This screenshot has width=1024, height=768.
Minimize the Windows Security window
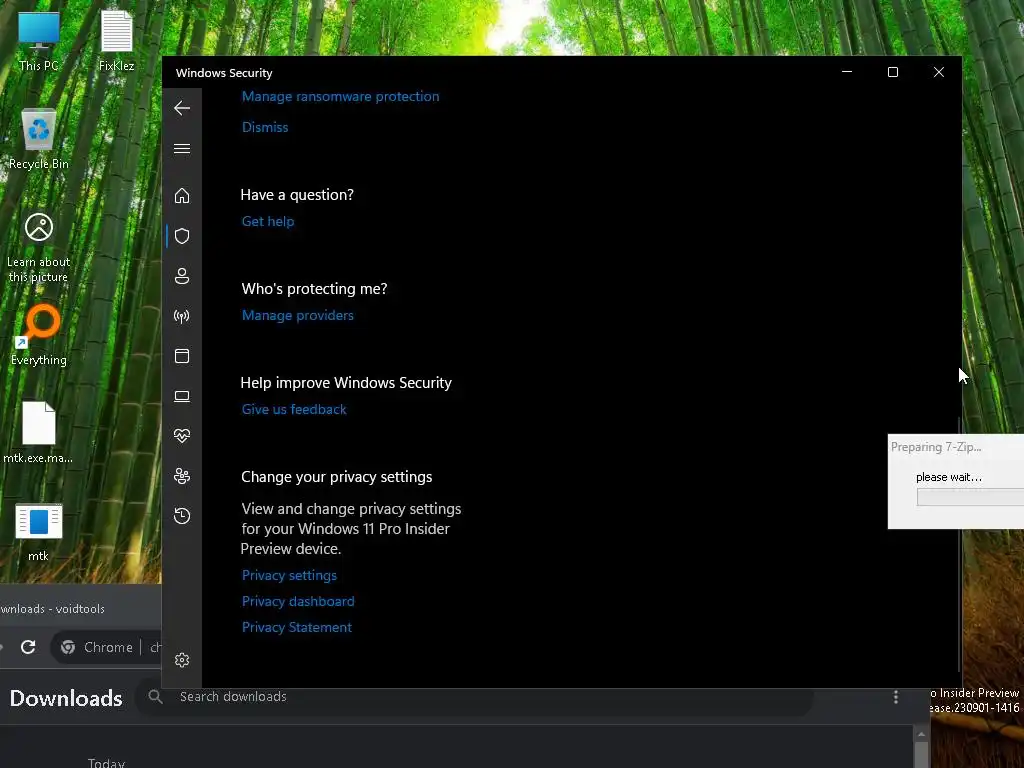pos(847,72)
